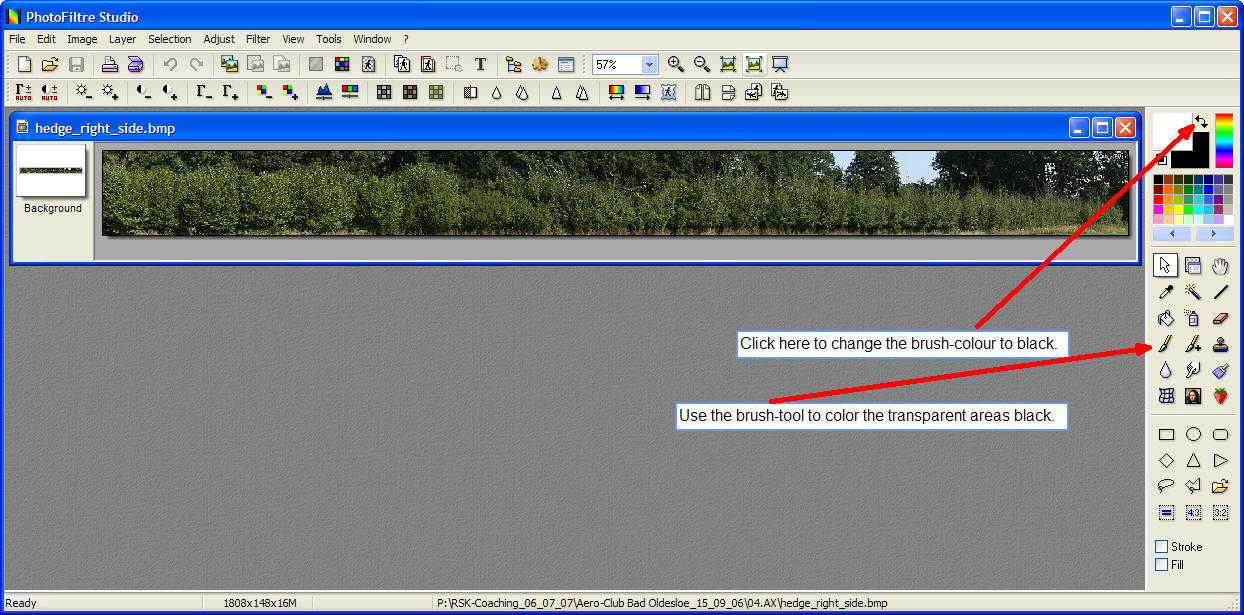This screenshot has height=615, width=1244.
Task: Choose the Lasso selection shape
Action: [x=1166, y=486]
